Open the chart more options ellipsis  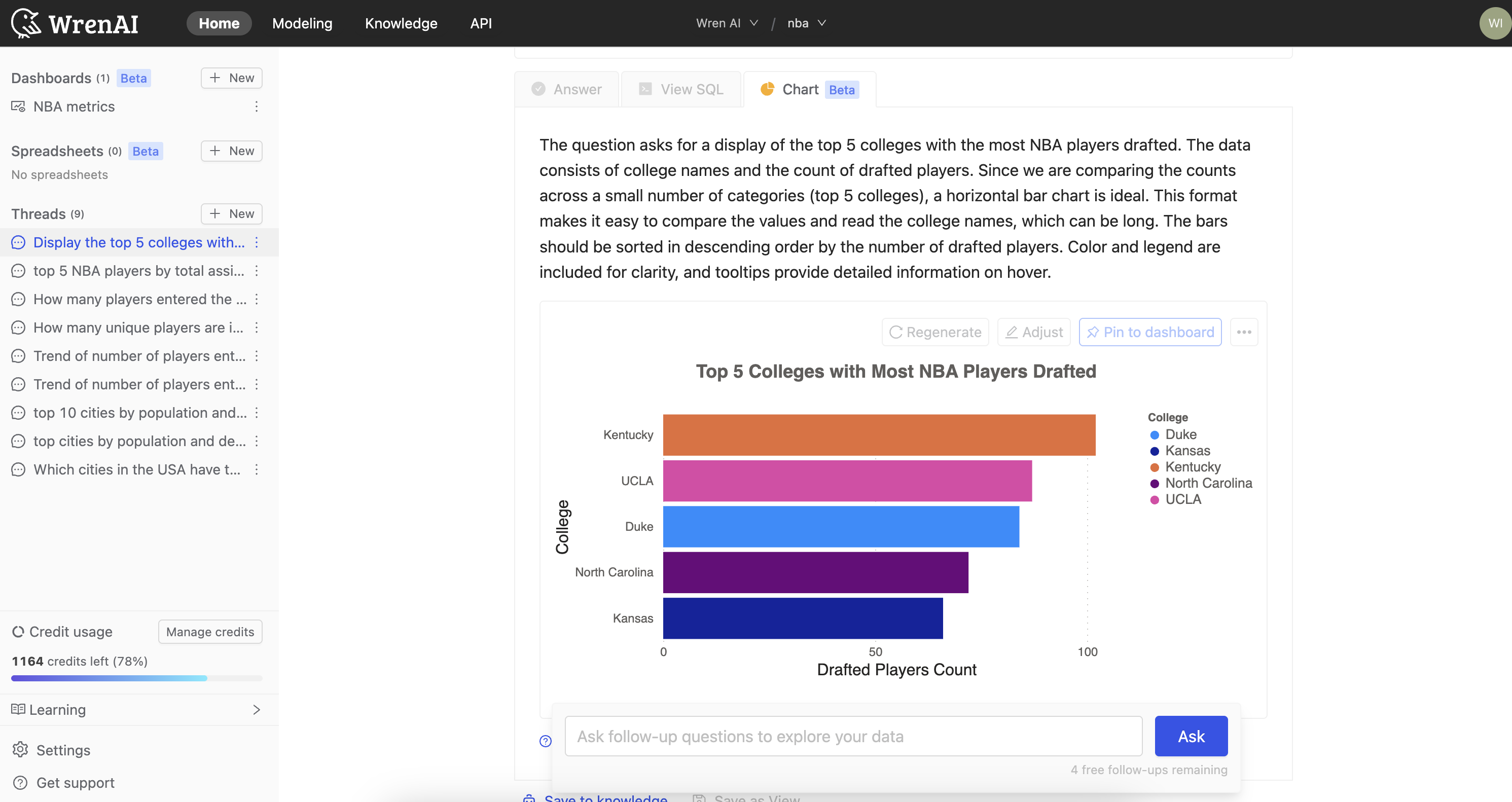click(x=1244, y=332)
